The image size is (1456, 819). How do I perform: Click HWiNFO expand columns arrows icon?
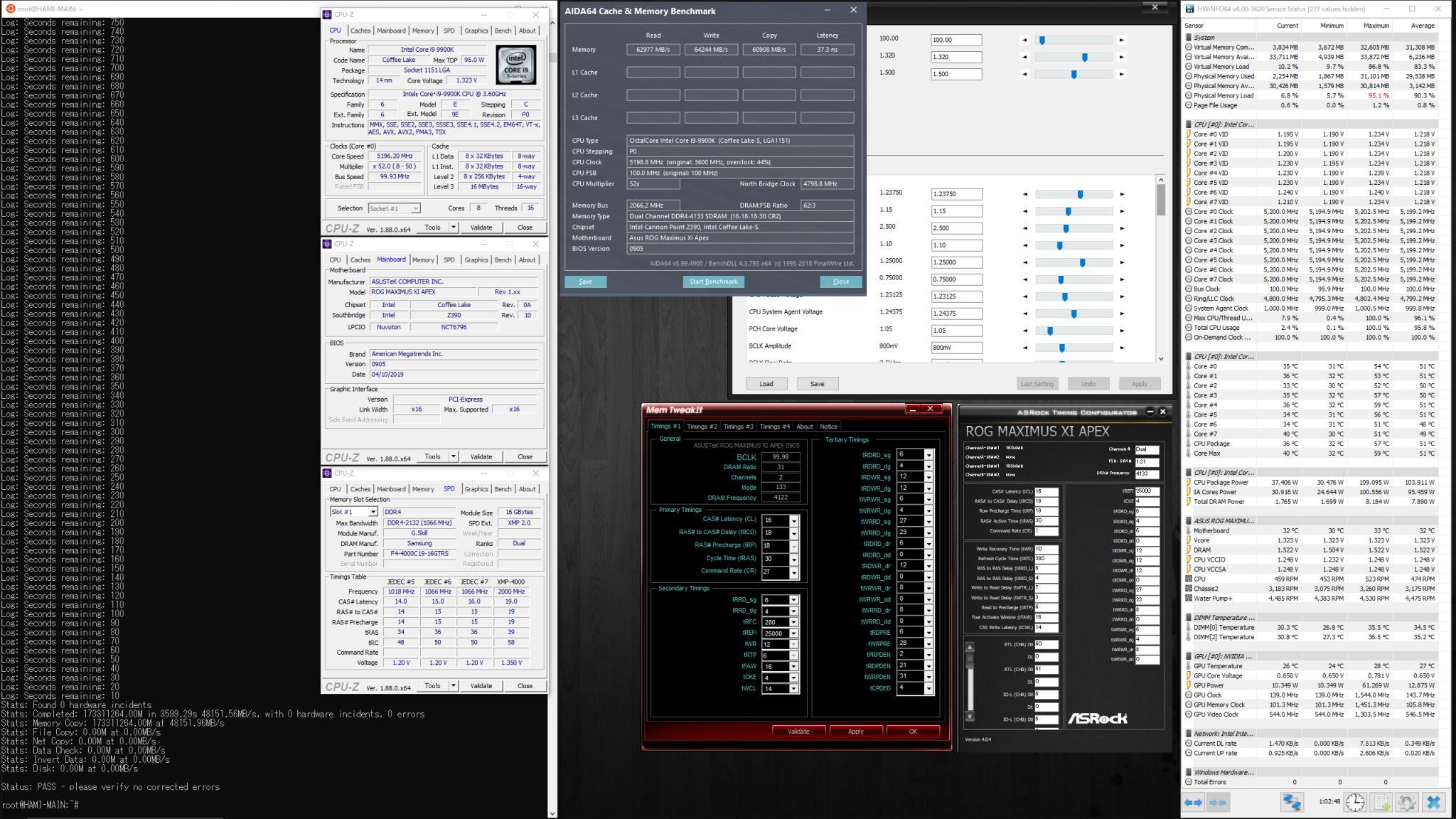point(1193,803)
